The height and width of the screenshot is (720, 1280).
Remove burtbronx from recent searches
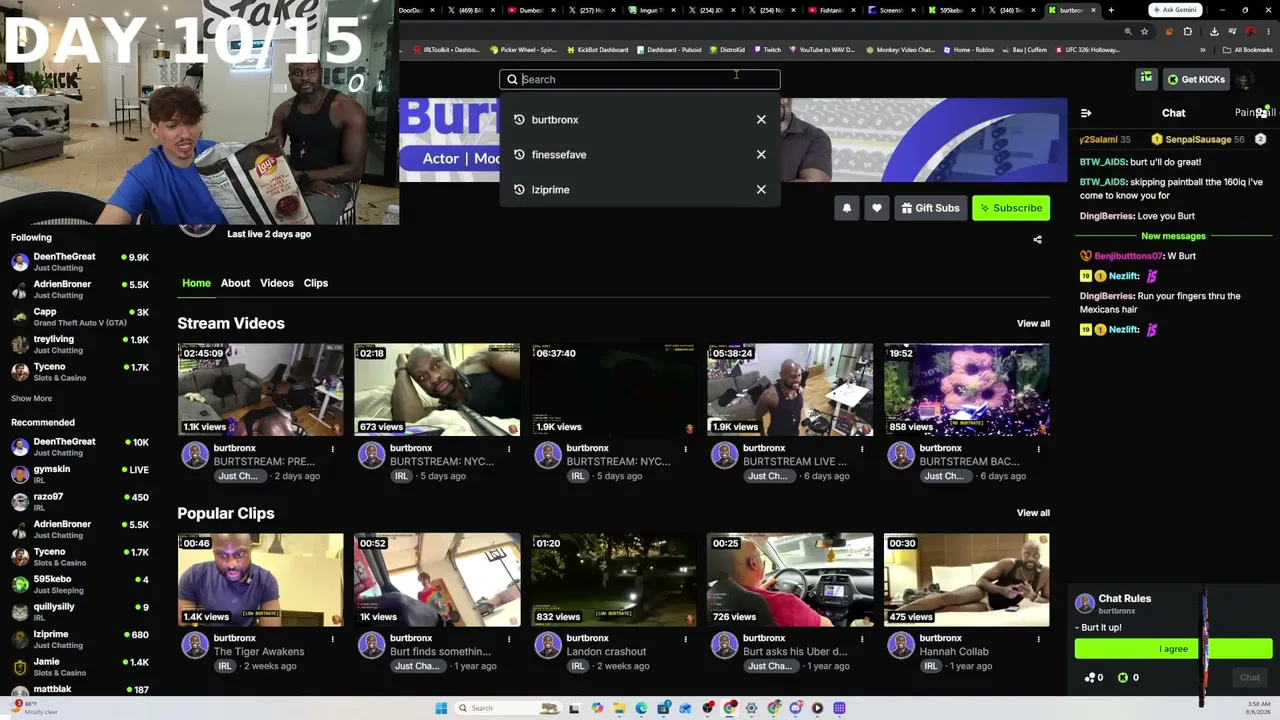761,120
